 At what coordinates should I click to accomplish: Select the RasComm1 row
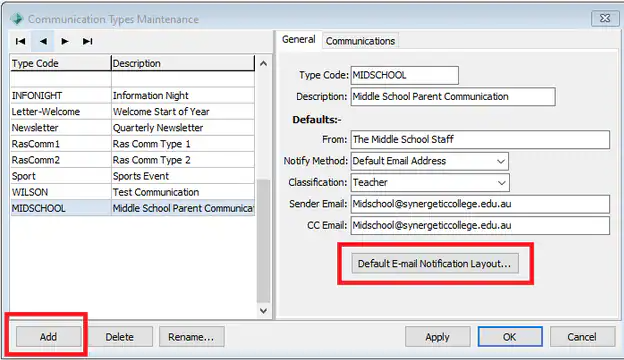[x=133, y=144]
